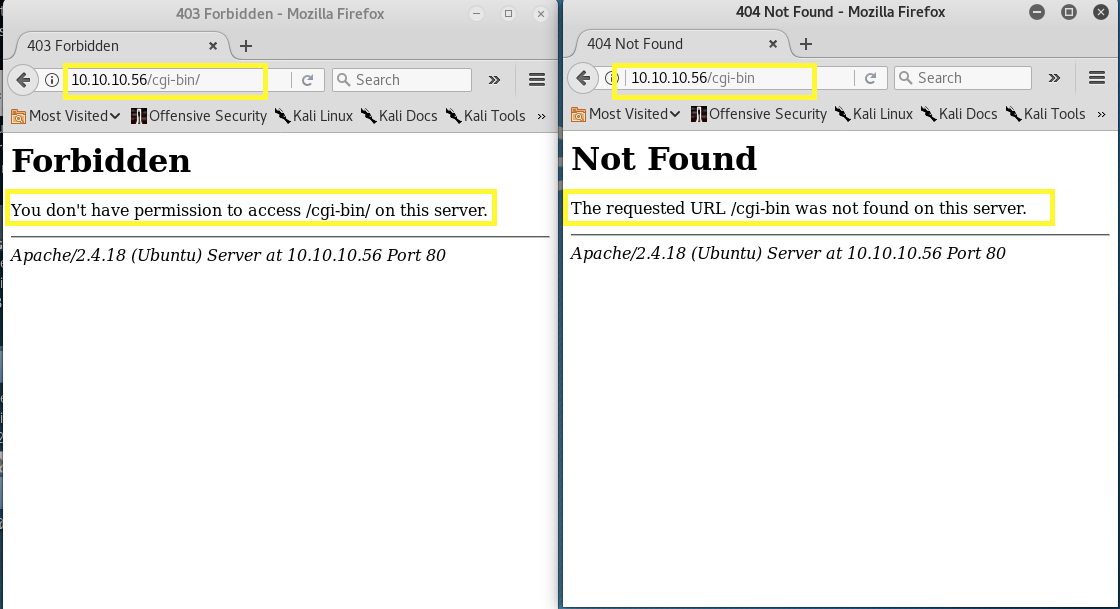Image resolution: width=1120 pixels, height=609 pixels.
Task: Show hidden bookmarks in the 404 window
Action: [1101, 114]
